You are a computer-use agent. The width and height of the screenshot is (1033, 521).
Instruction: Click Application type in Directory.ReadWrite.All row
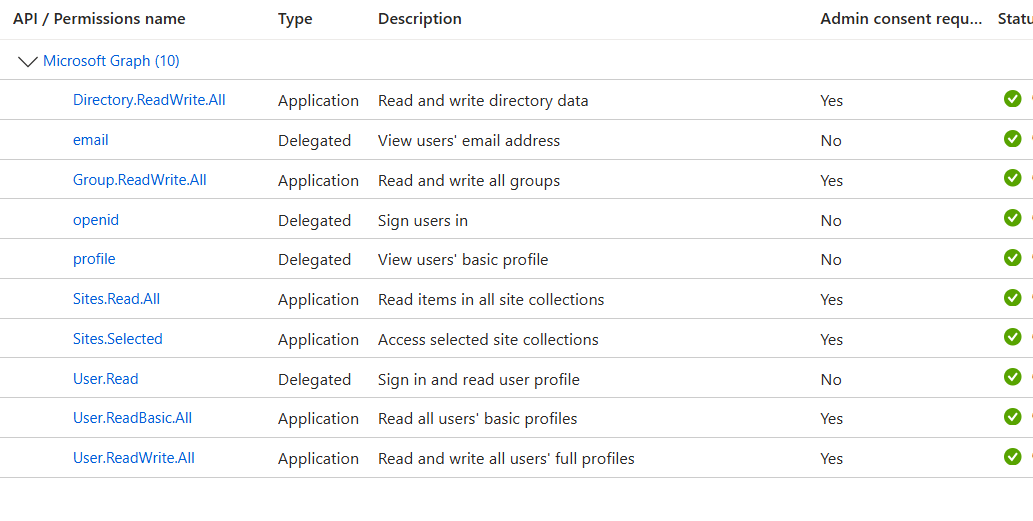click(318, 101)
